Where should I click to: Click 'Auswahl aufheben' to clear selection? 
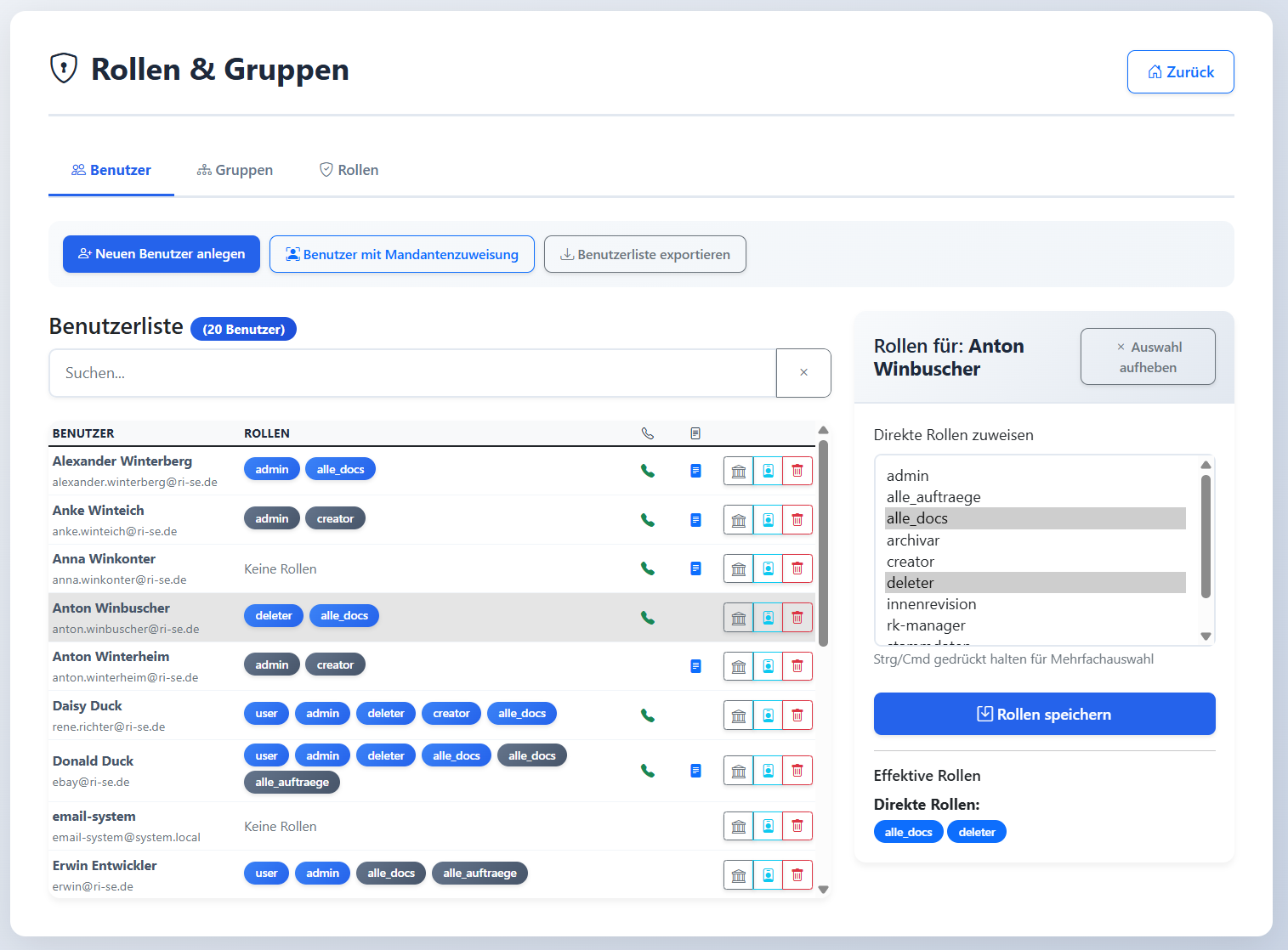click(1147, 357)
